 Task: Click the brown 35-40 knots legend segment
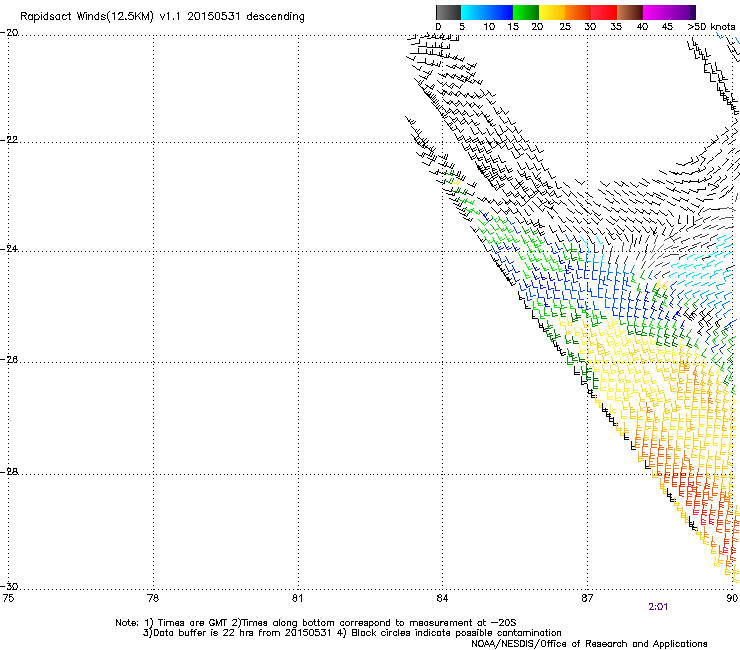[630, 12]
